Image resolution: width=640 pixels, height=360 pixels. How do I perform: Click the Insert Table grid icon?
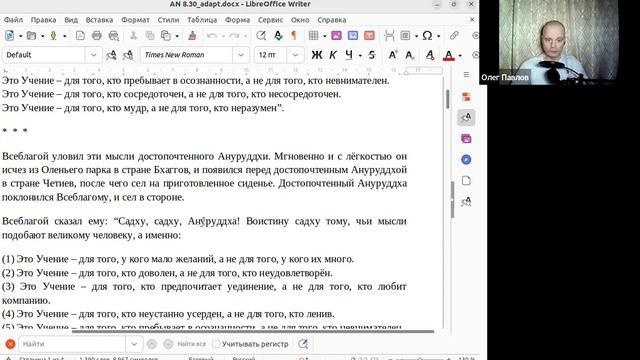(x=313, y=36)
